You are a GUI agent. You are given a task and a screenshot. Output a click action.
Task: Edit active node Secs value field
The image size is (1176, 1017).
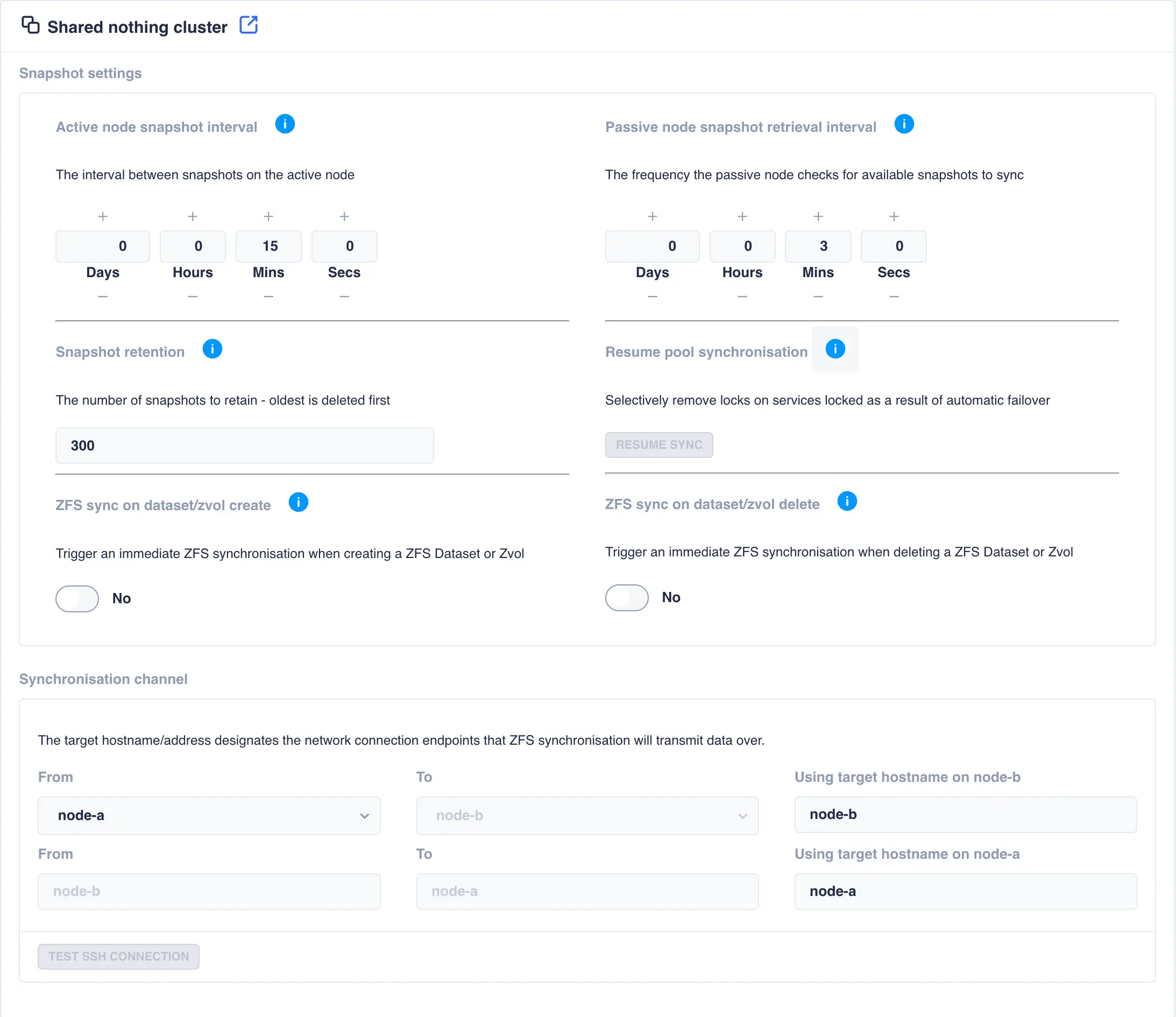[x=344, y=246]
